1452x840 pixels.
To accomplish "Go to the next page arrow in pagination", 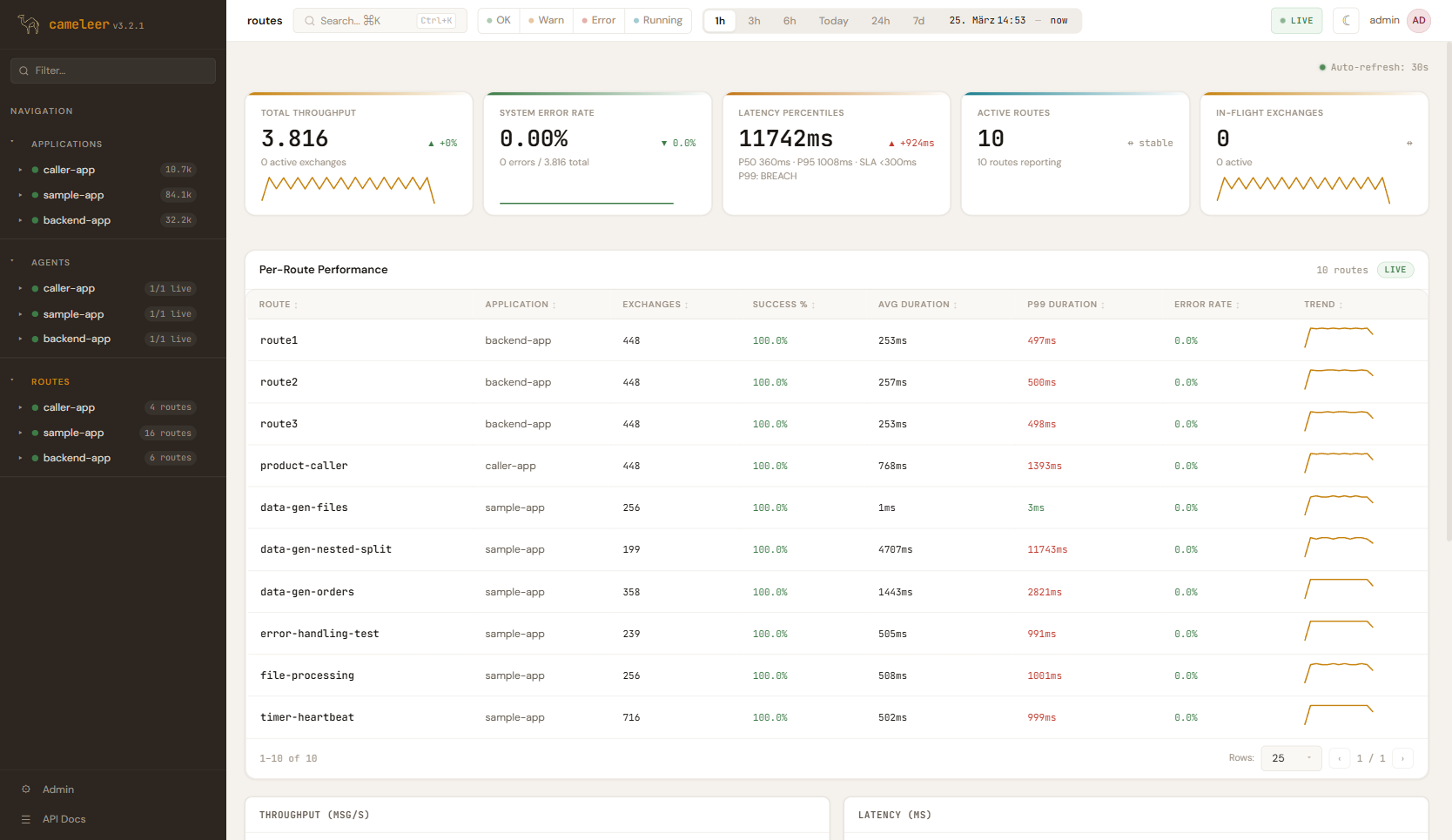I will 1402,758.
